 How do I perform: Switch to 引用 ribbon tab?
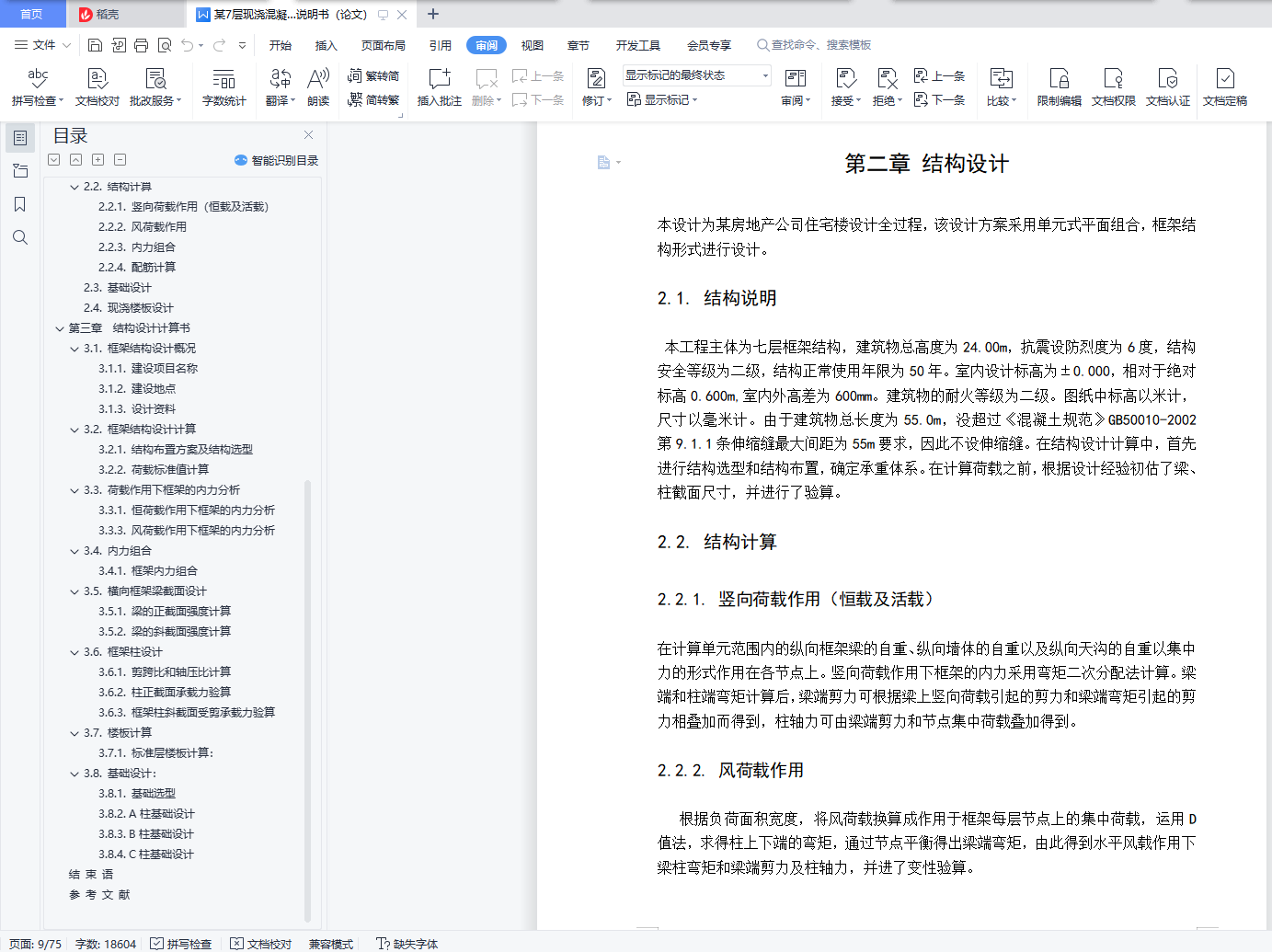point(441,45)
